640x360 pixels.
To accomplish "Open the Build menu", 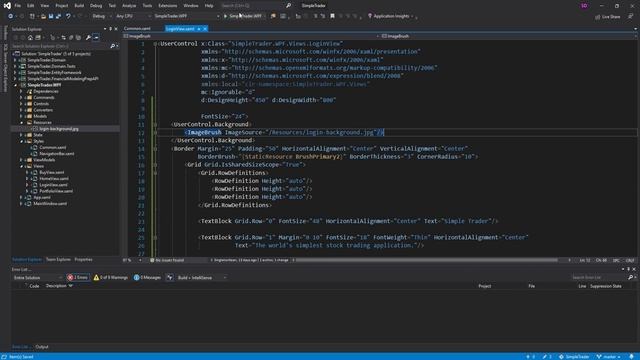I will pyautogui.click(x=79, y=6).
